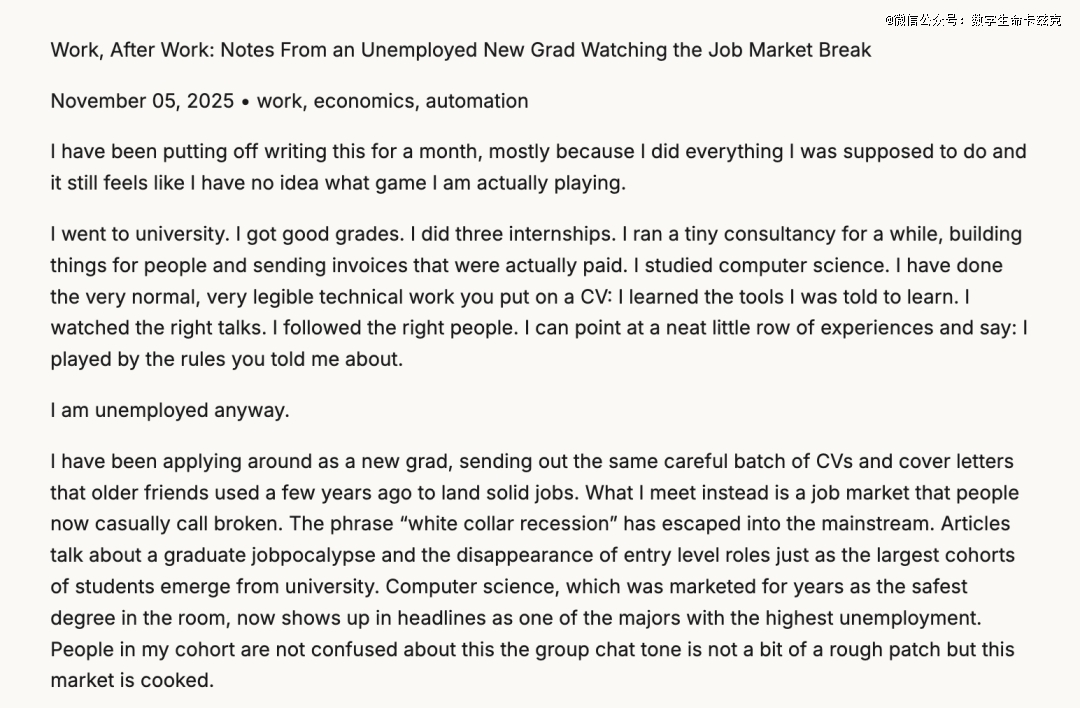Click the date November 05, 2025

click(x=142, y=101)
